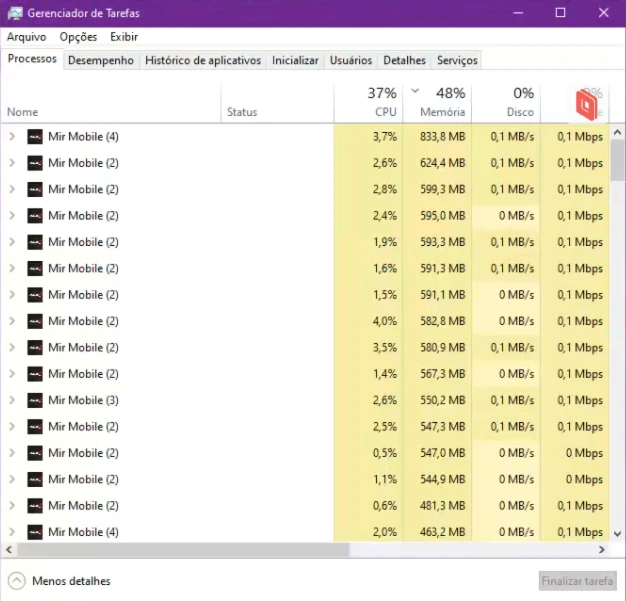Click the 0 Mbps cell in the 544,9 MB row
Screen dimensions: 626x601
pos(574,479)
